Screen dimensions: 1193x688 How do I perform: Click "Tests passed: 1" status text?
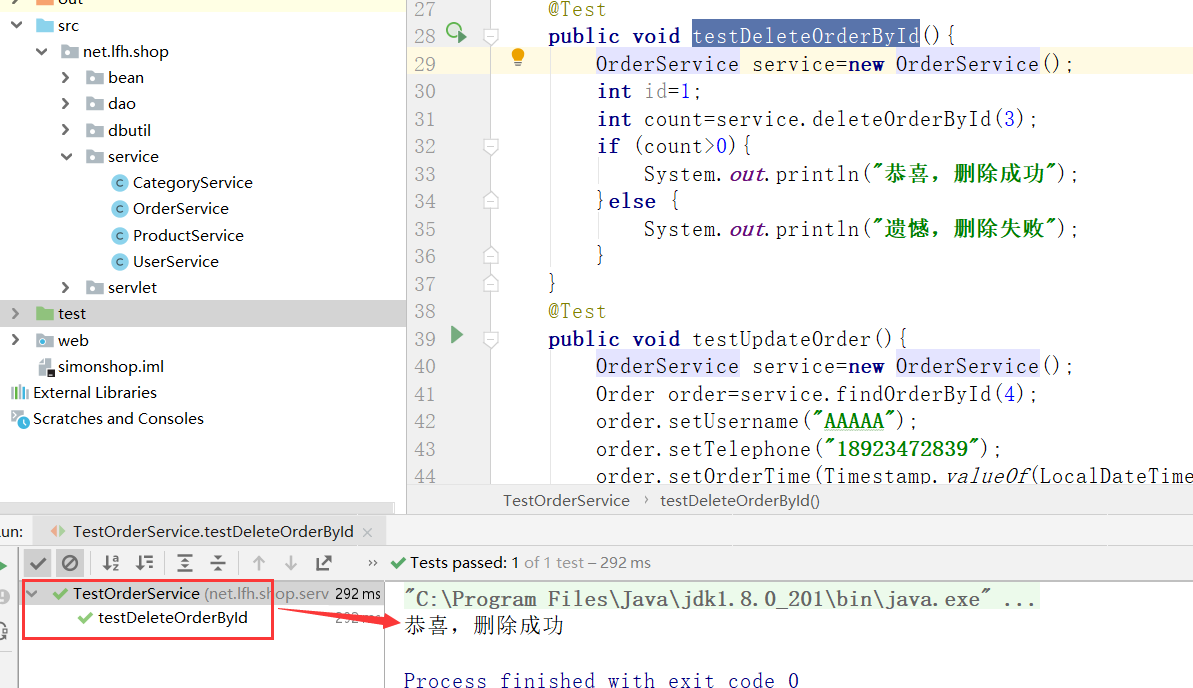pos(464,563)
